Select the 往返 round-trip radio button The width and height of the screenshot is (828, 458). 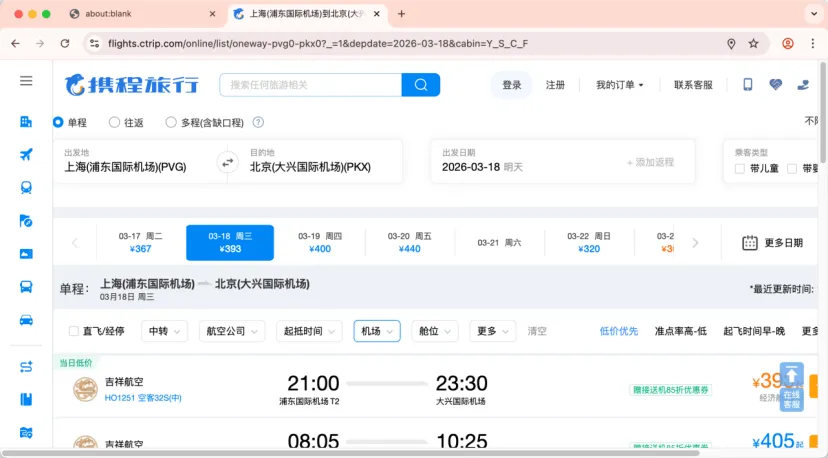(114, 123)
